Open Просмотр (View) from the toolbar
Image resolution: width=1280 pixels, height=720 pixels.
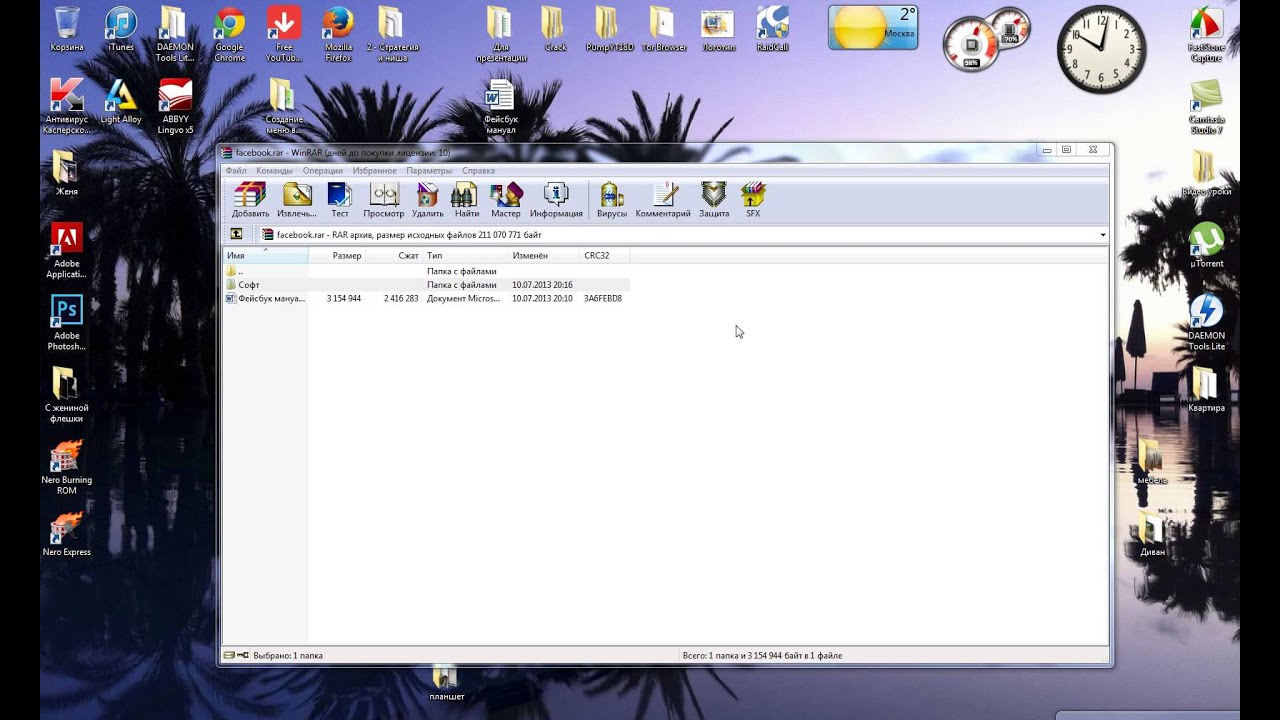[384, 200]
